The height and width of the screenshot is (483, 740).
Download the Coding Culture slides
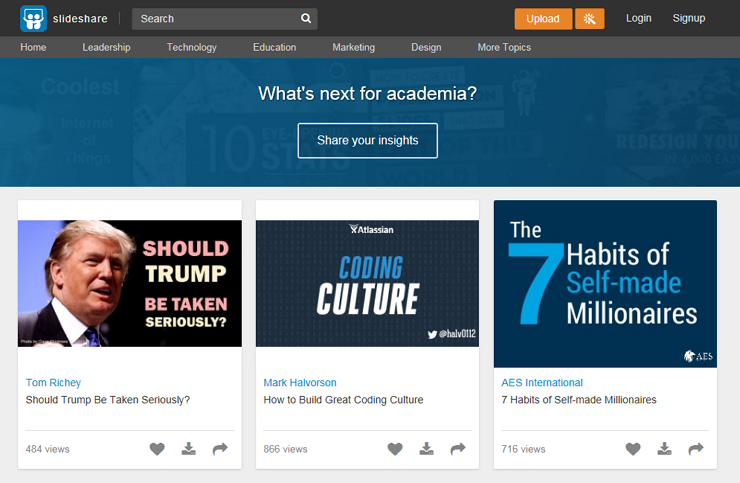(x=427, y=449)
